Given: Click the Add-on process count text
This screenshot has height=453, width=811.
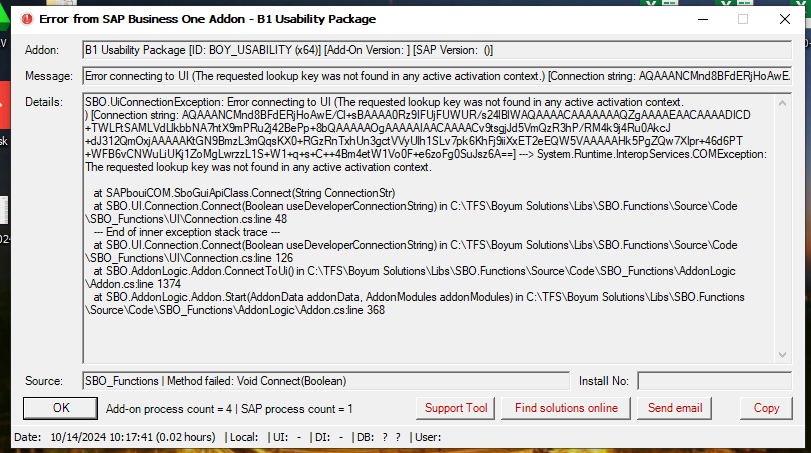Looking at the screenshot, I should [x=169, y=409].
